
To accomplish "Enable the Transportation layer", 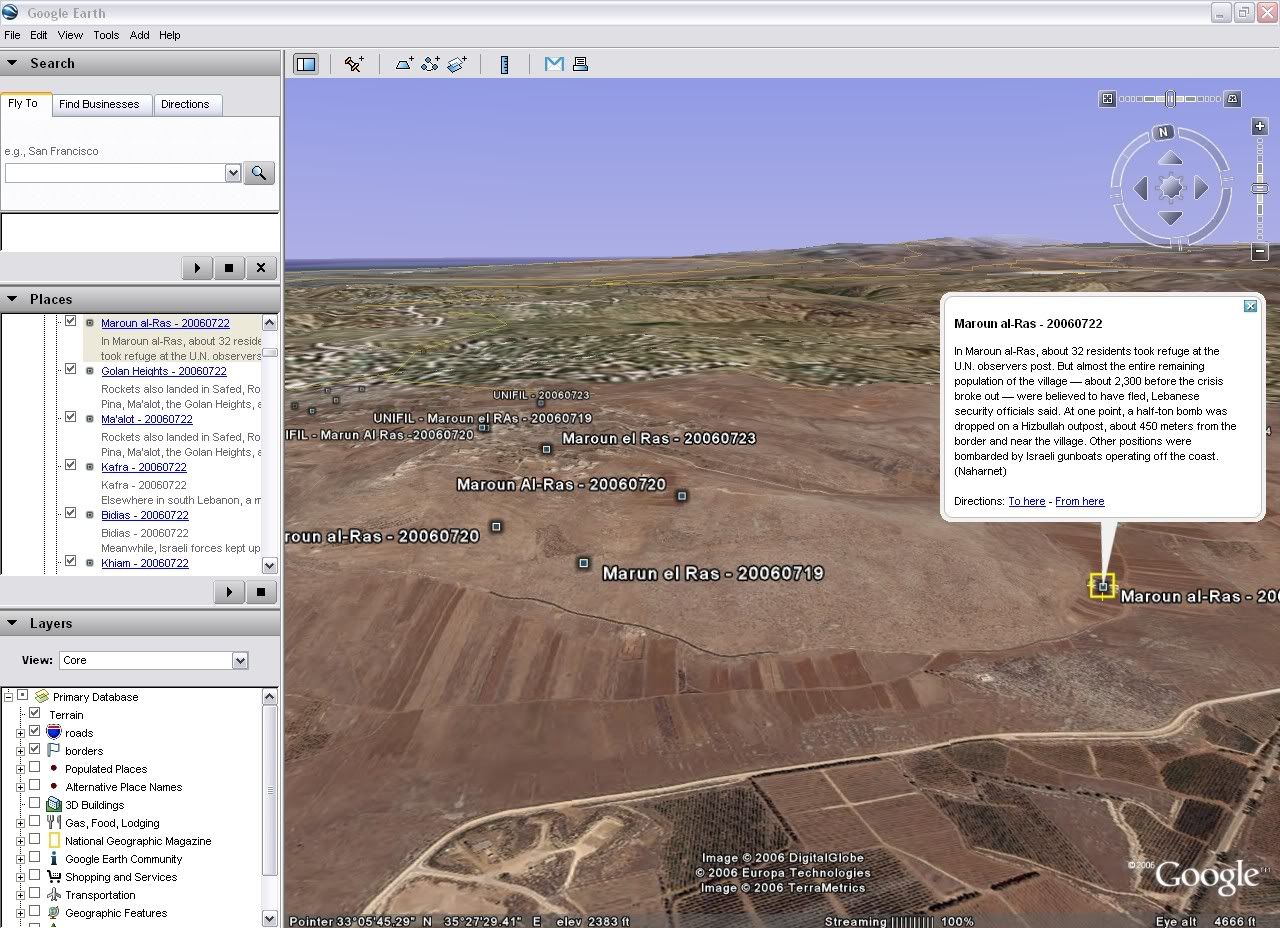I will coord(35,894).
